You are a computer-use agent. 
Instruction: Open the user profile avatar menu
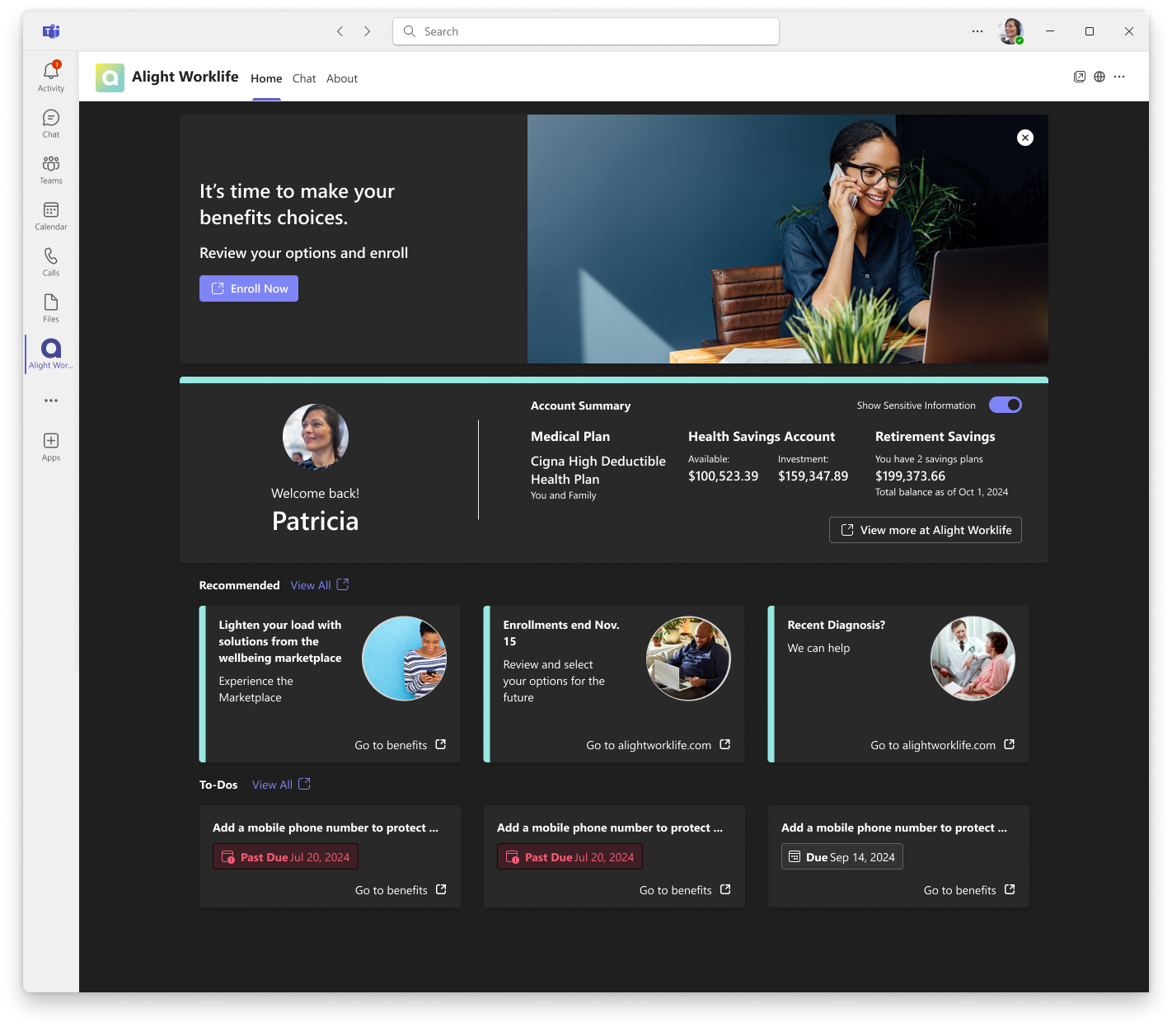(1011, 31)
